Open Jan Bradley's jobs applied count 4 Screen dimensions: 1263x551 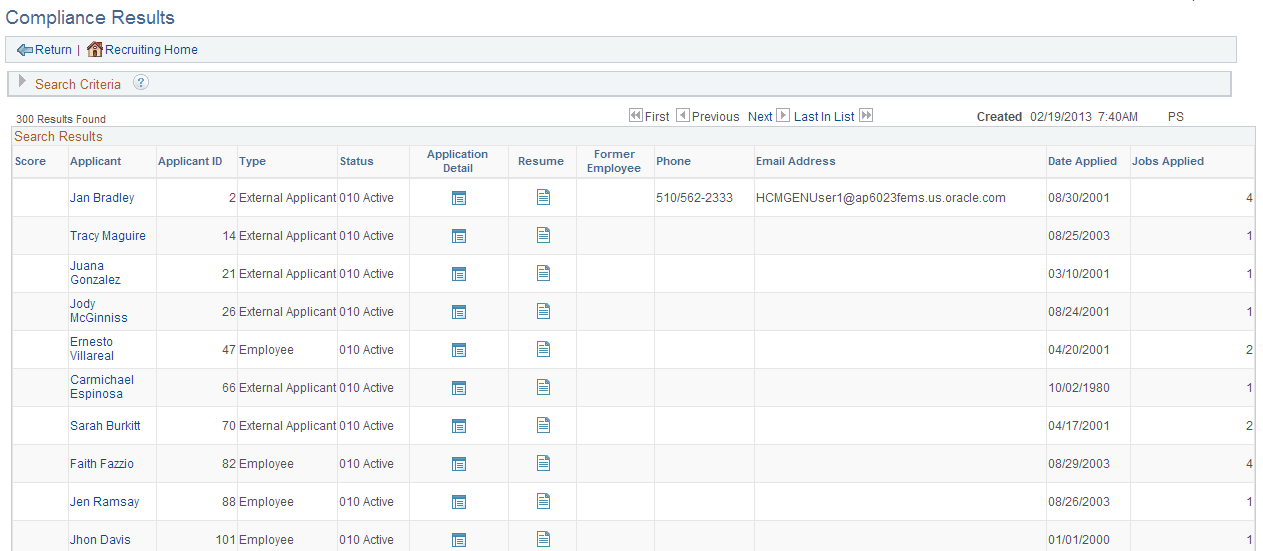[1249, 198]
